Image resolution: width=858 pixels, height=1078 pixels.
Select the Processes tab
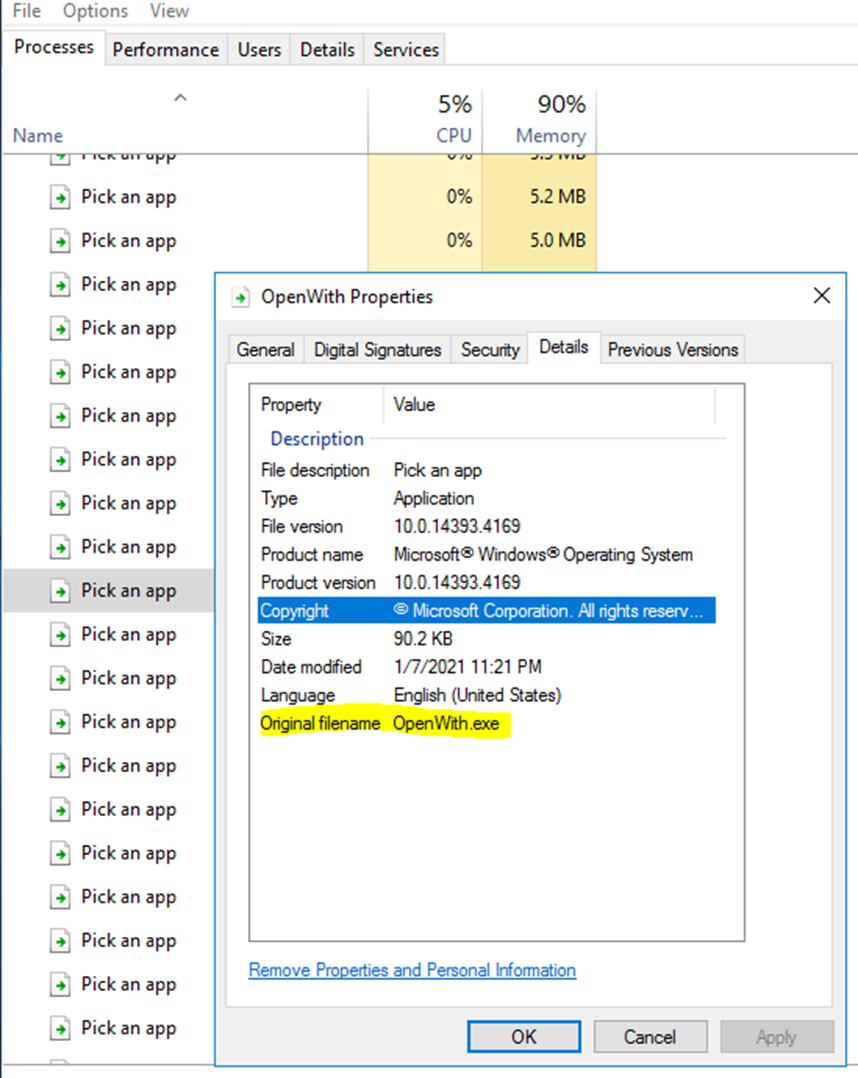point(54,47)
